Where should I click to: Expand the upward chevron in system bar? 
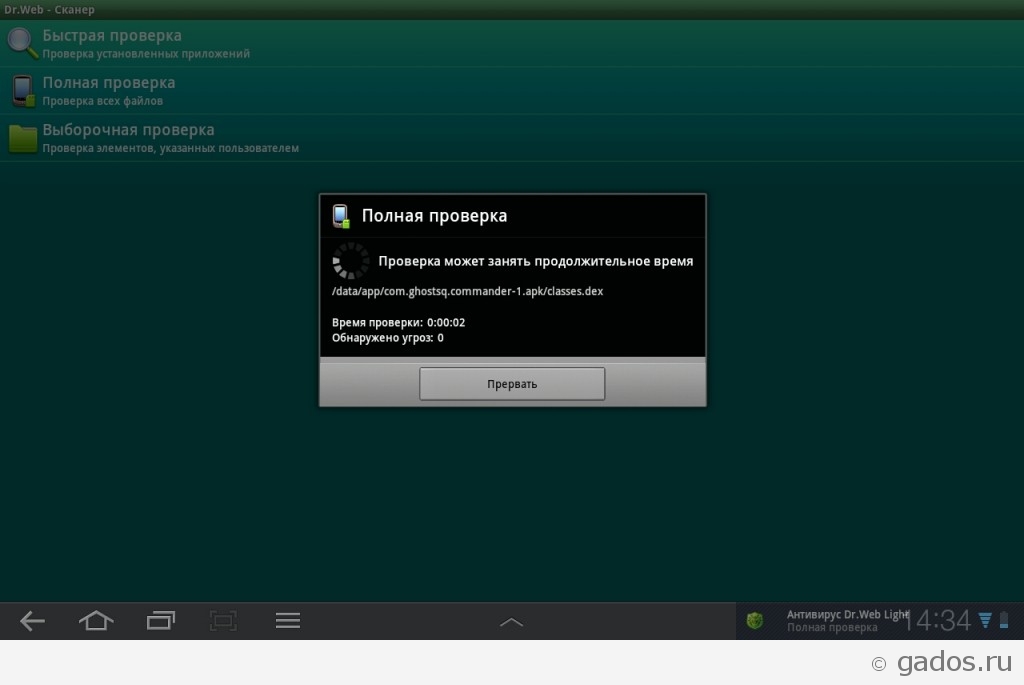511,622
